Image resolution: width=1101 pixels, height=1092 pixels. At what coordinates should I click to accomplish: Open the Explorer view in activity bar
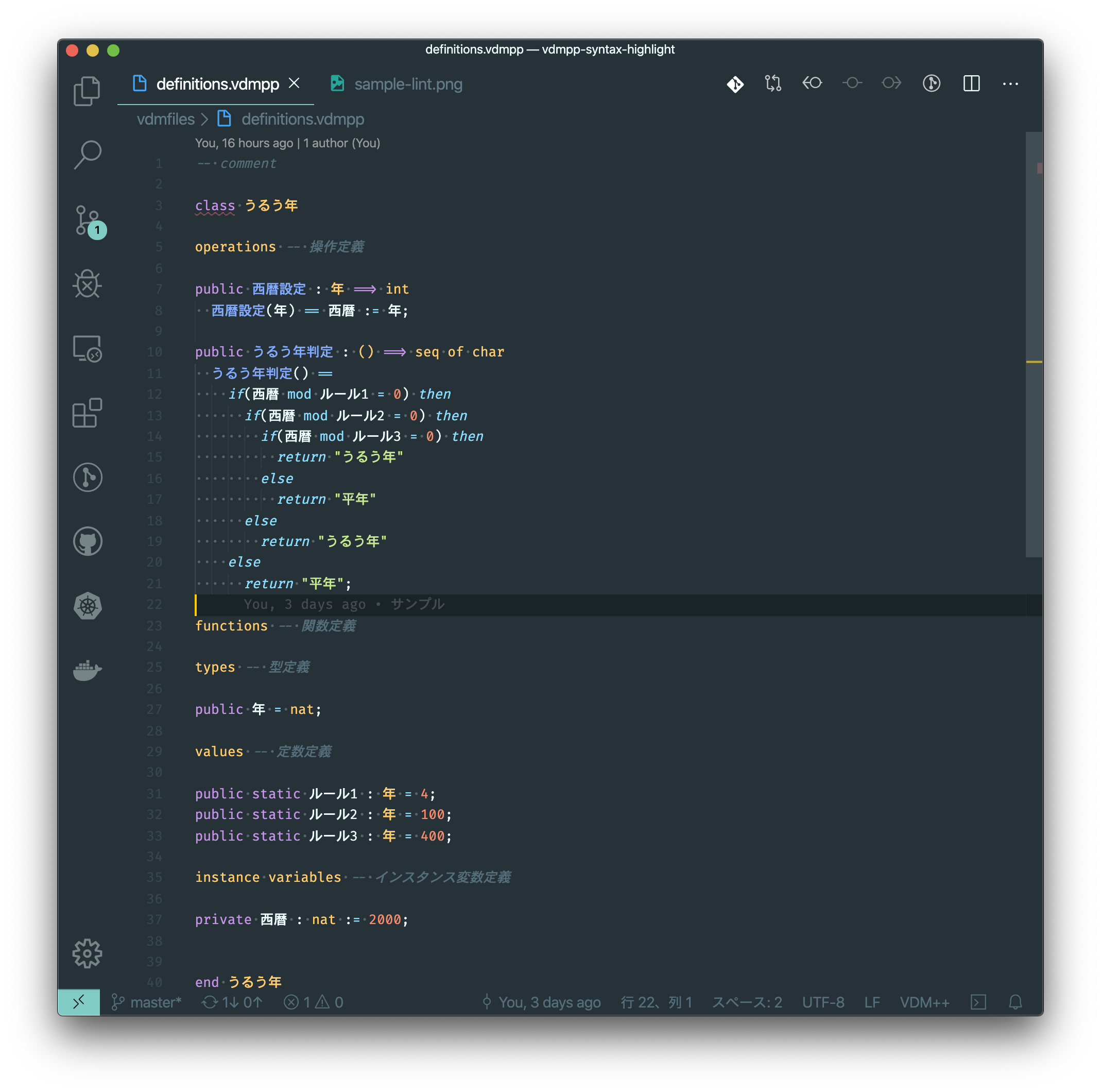pyautogui.click(x=87, y=91)
